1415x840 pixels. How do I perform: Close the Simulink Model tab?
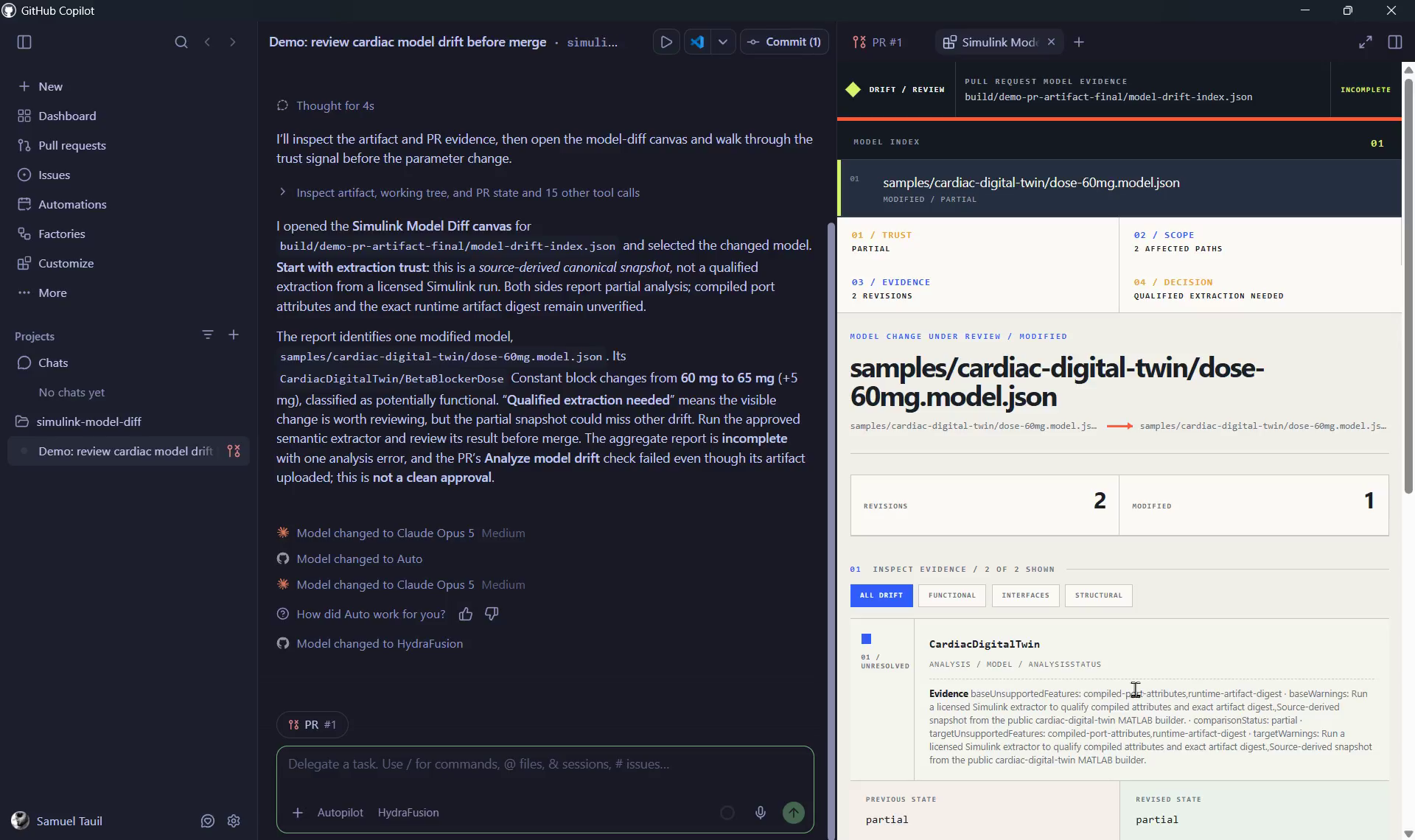1052,42
